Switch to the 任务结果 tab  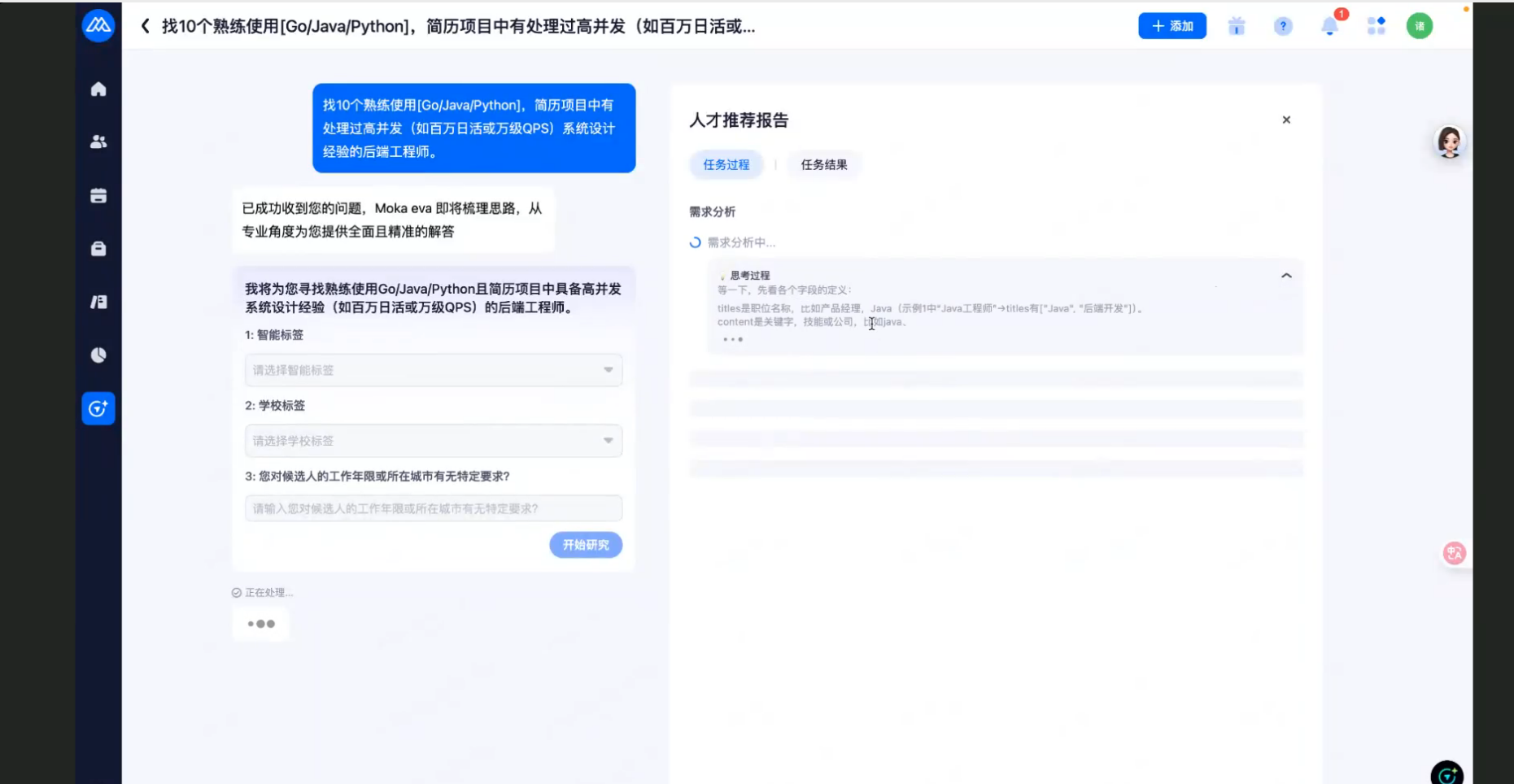point(824,164)
